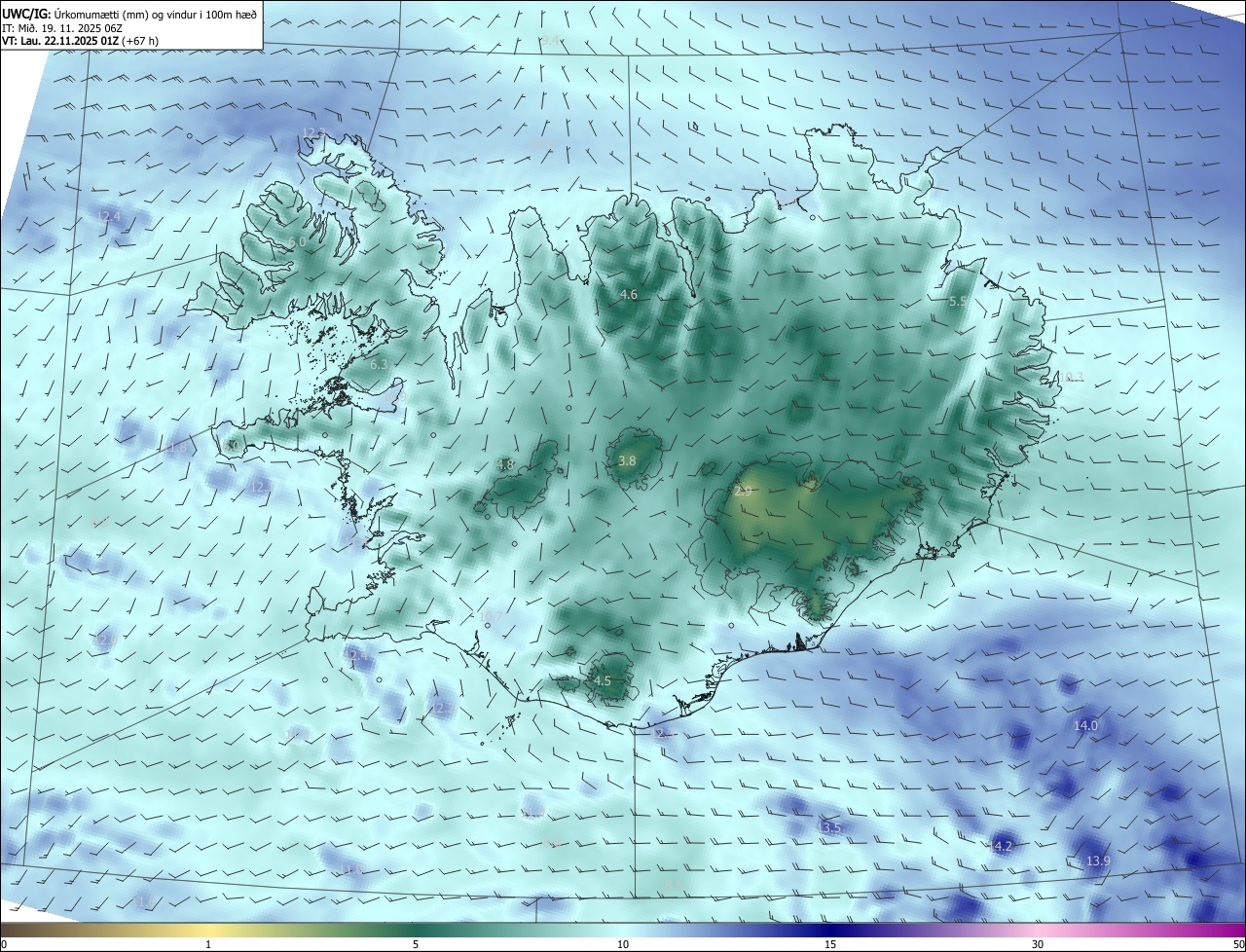Select the 6.0 value on the Westfjords
Viewport: 1246px width, 952px height.
298,241
